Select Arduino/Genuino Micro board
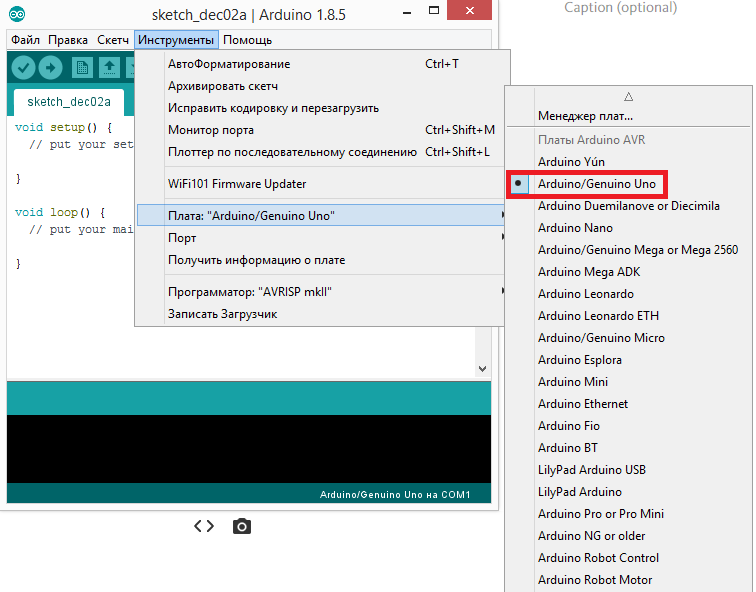The height and width of the screenshot is (592, 756). coord(629,338)
